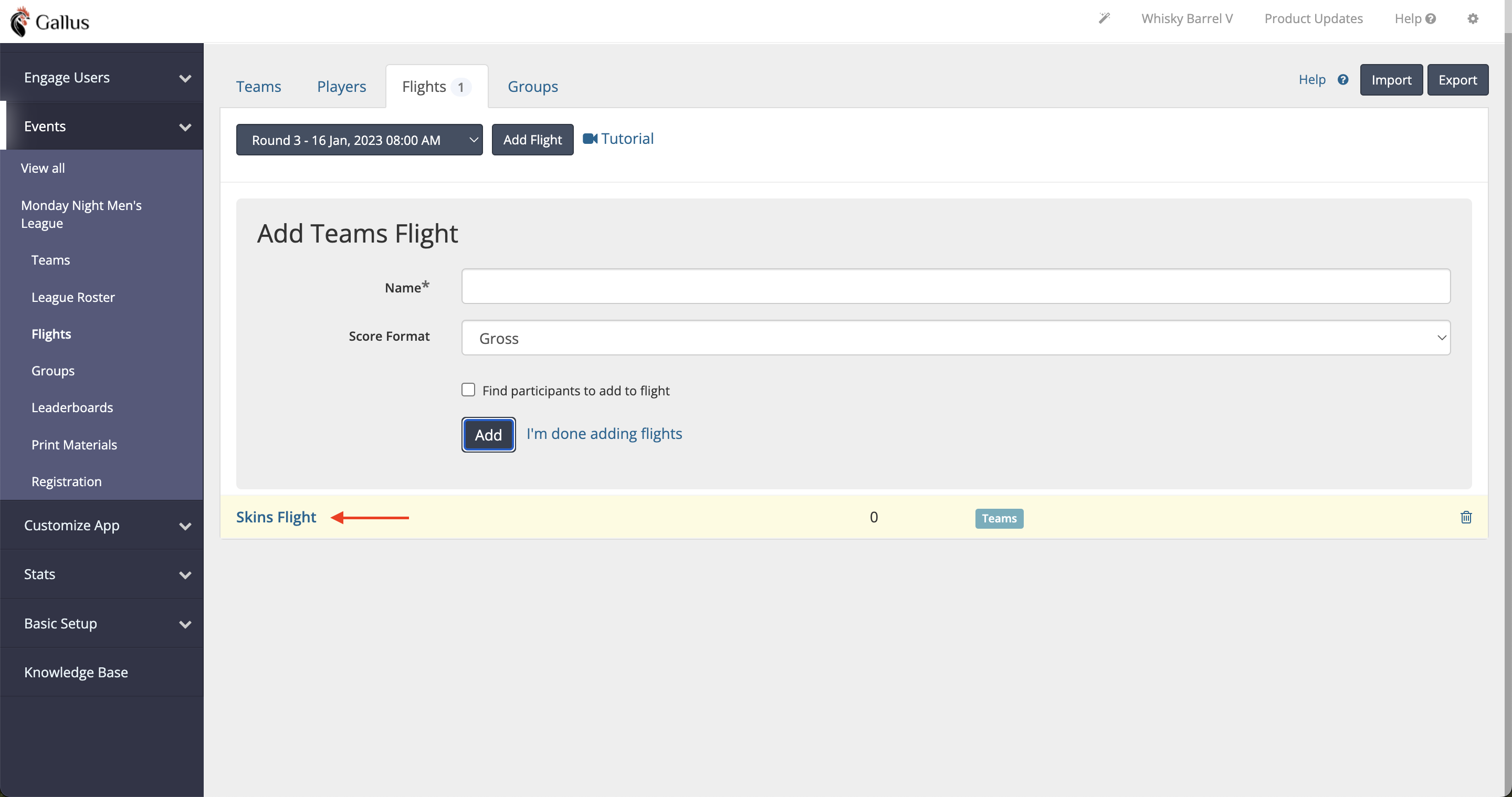Open Print Materials in sidebar

(74, 445)
